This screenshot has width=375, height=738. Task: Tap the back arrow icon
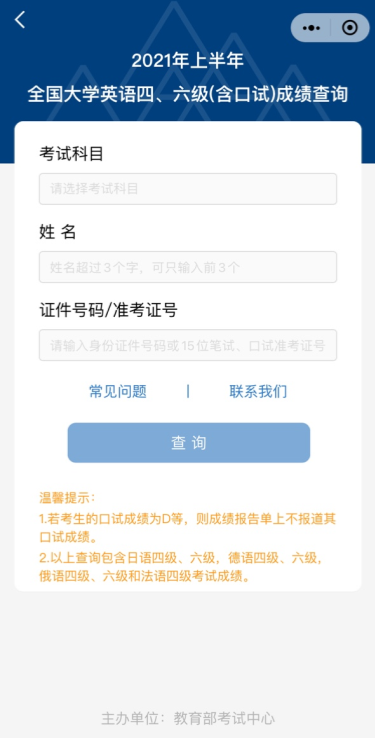tap(20, 20)
